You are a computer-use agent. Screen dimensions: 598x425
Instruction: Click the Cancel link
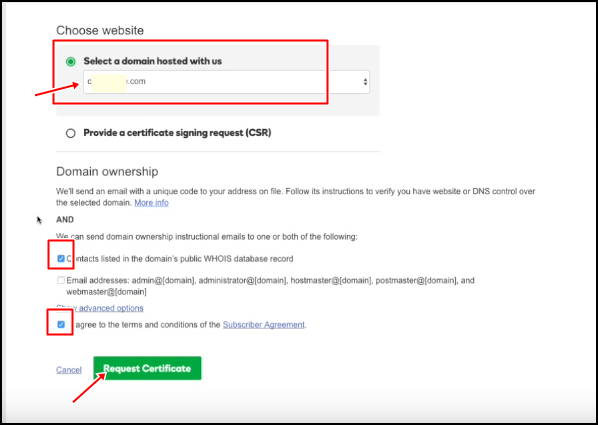[x=69, y=370]
